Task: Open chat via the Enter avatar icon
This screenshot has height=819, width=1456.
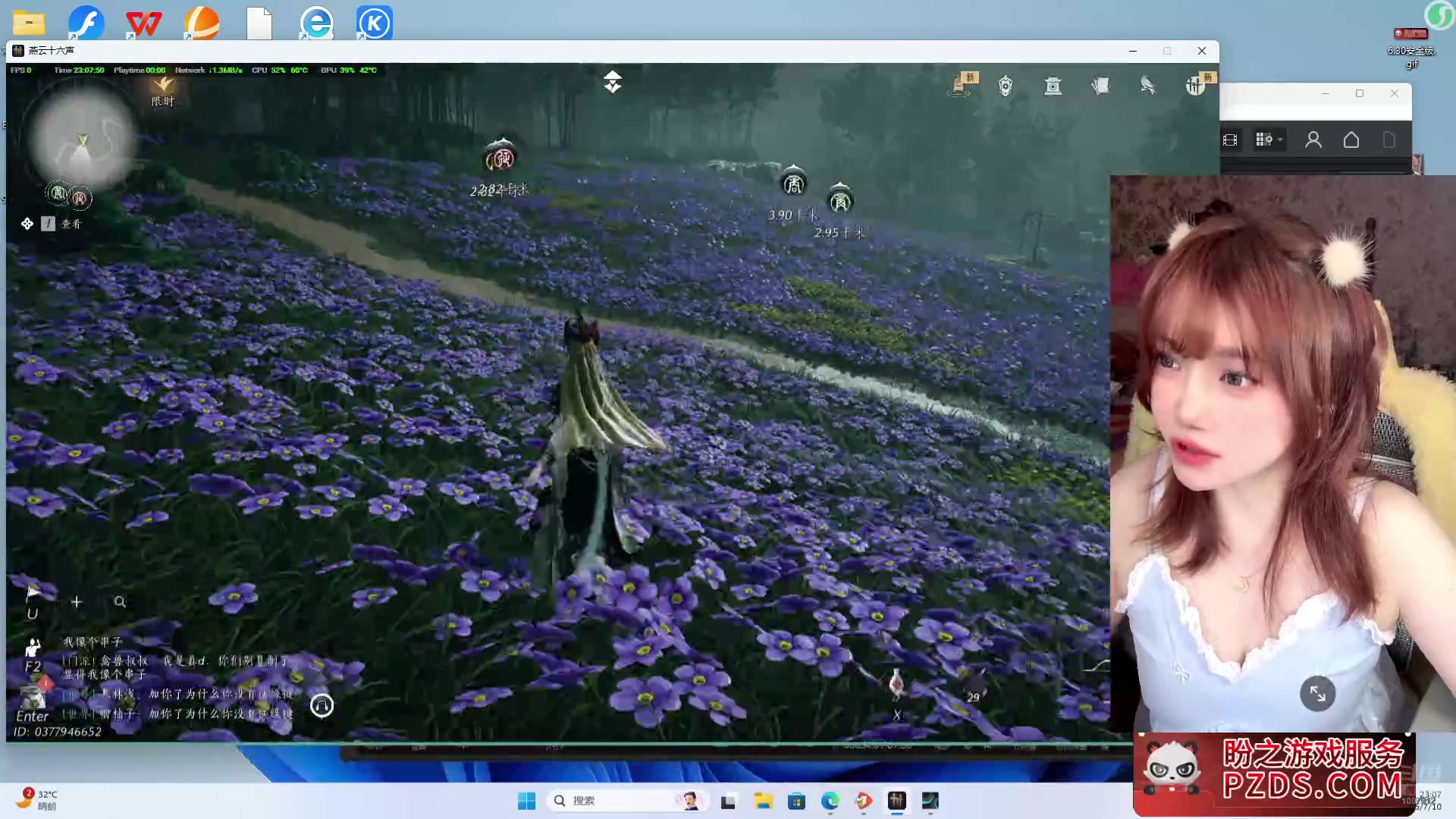Action: point(32,695)
